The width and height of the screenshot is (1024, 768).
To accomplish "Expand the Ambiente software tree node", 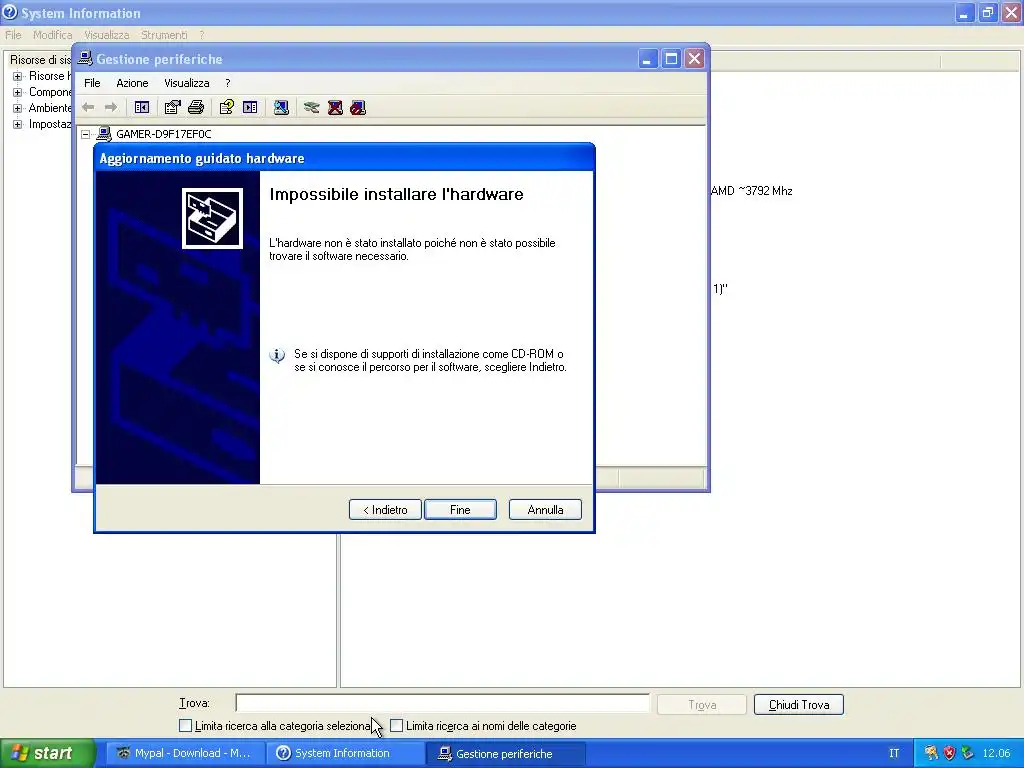I will (18, 108).
